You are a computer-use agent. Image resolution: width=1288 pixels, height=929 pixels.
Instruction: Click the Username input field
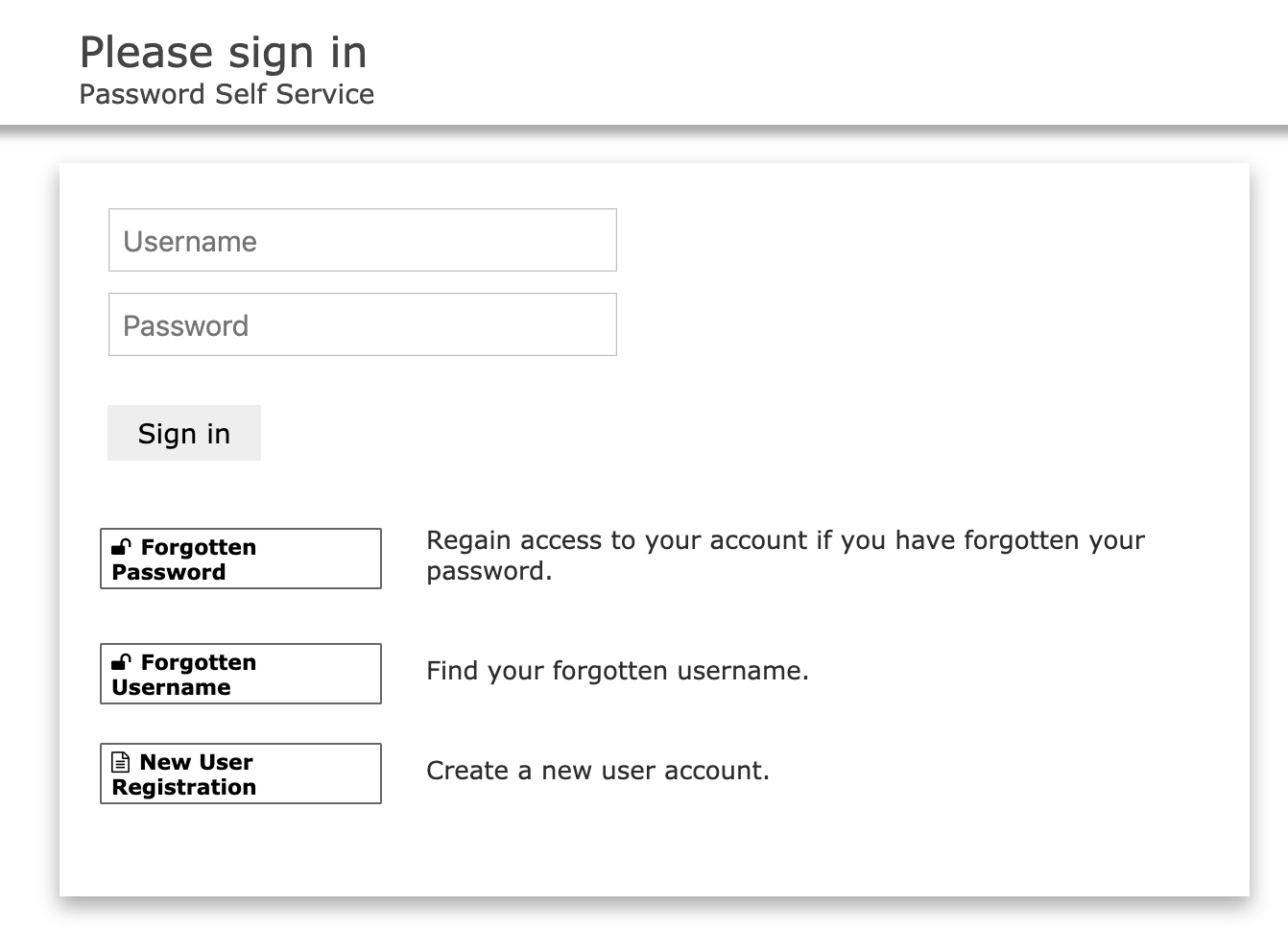[x=362, y=240]
